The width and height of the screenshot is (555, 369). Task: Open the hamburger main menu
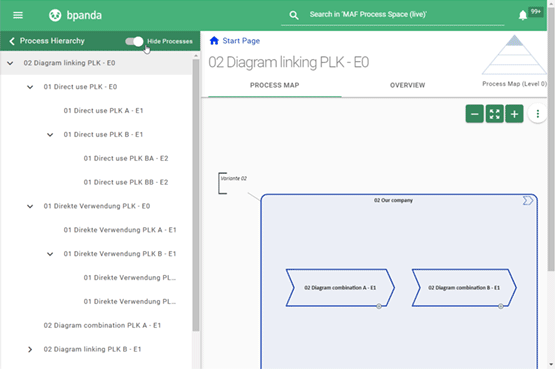[18, 15]
